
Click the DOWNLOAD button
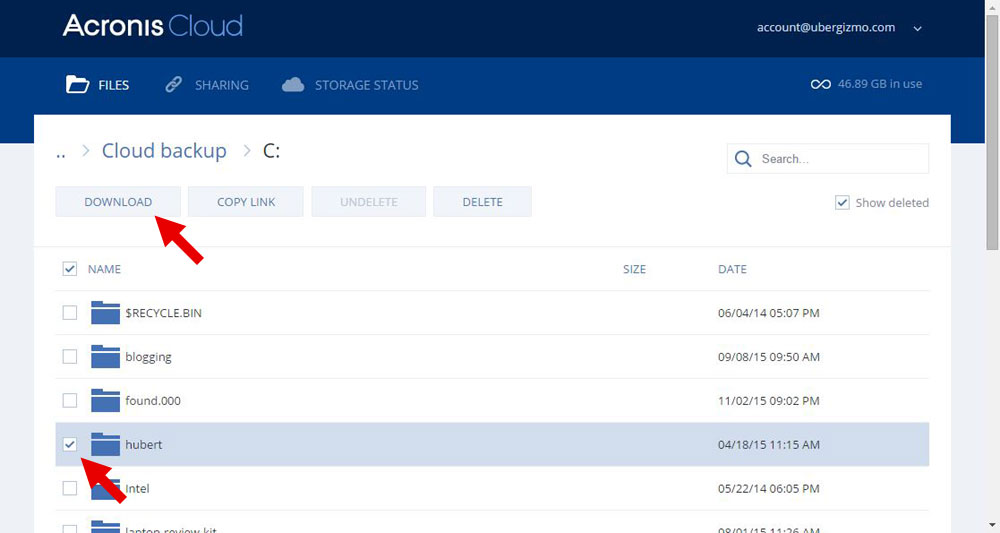[118, 201]
